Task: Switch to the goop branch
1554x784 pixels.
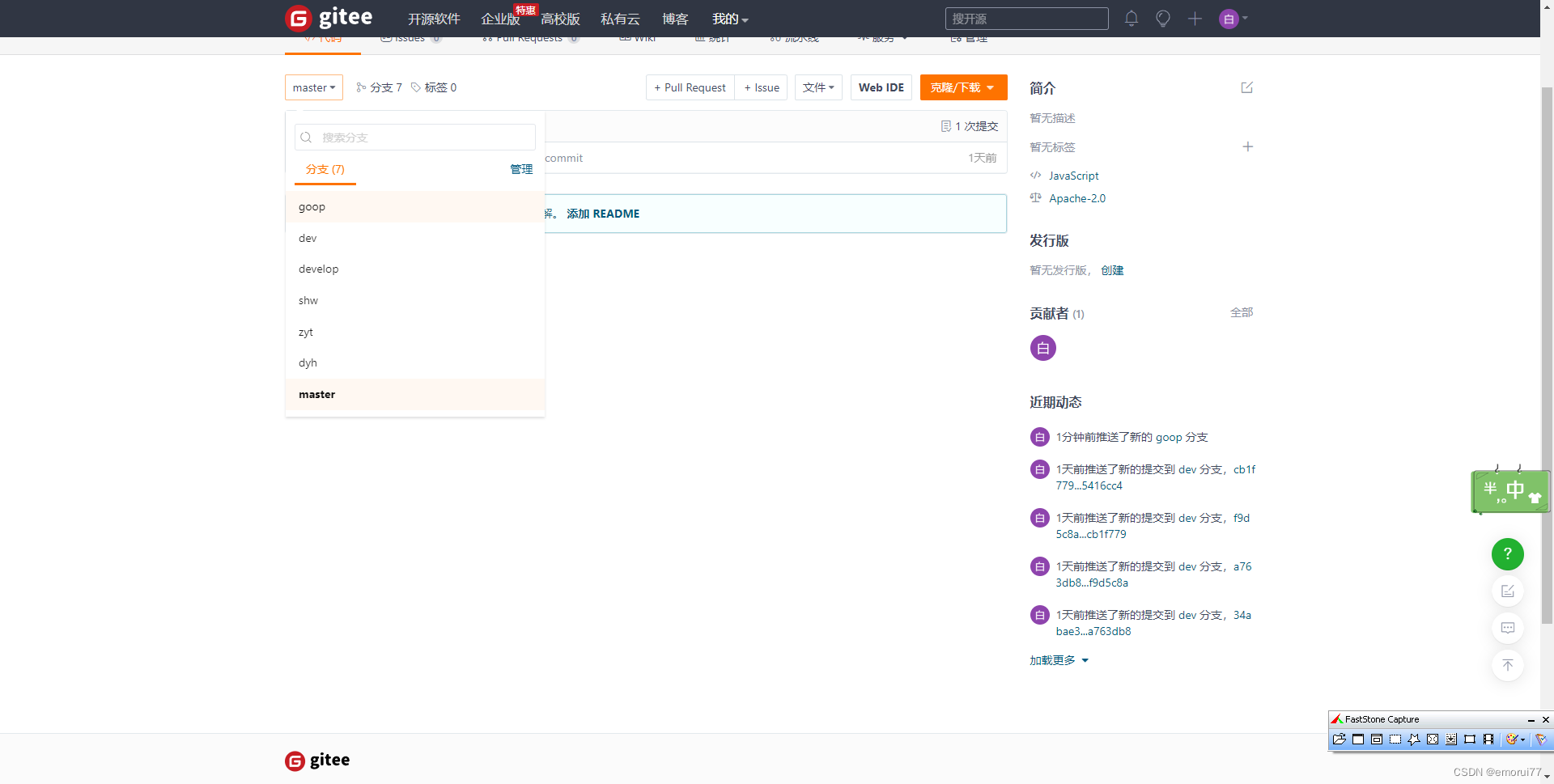Action: [x=414, y=207]
